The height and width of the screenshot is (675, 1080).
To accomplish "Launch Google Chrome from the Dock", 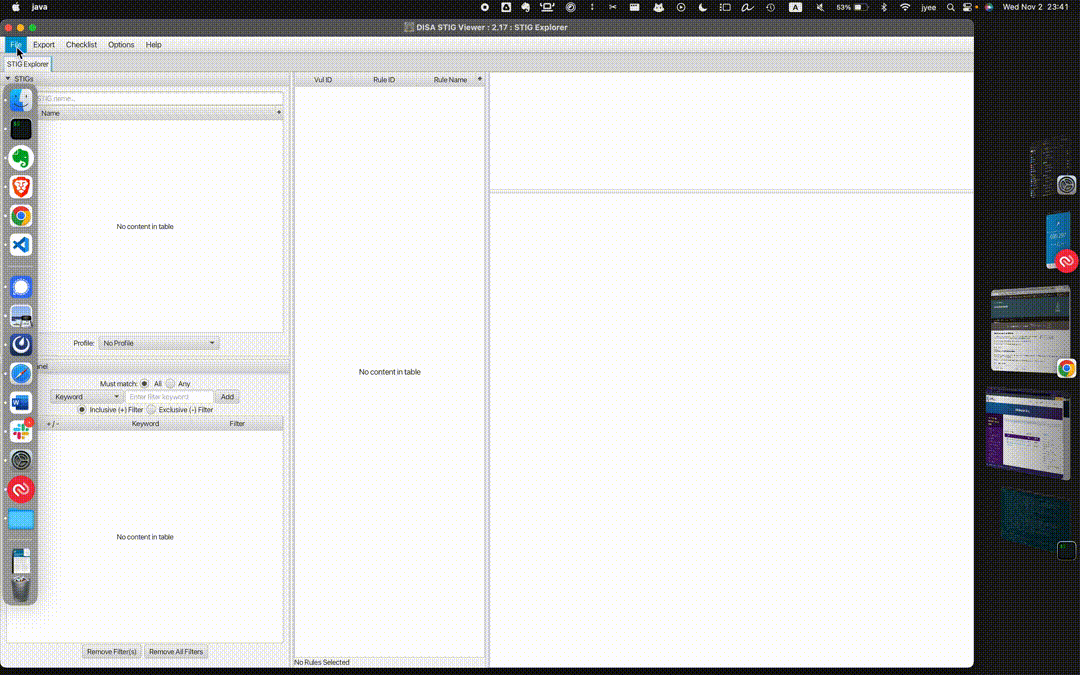I will (21, 215).
